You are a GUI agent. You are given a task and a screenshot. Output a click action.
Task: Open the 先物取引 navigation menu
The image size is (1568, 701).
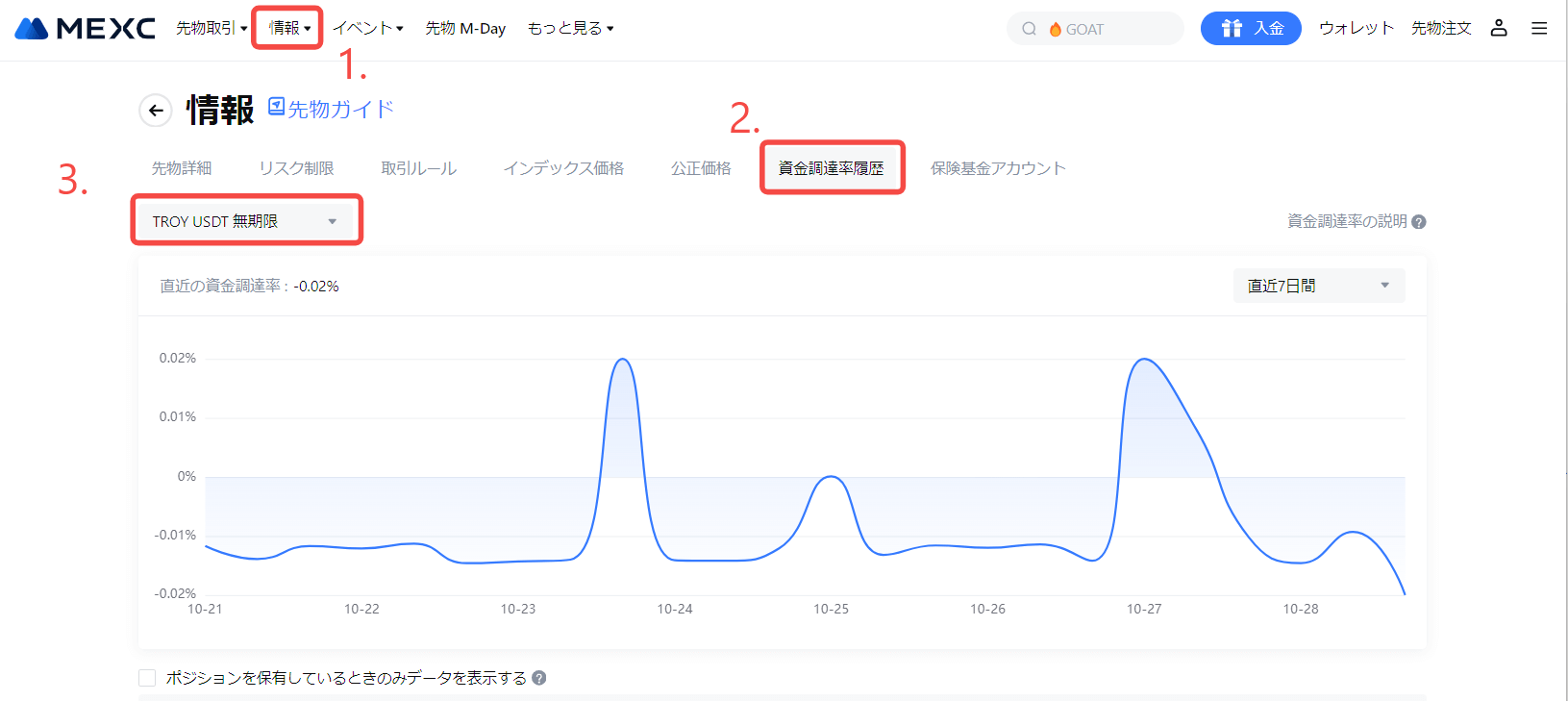point(211,29)
